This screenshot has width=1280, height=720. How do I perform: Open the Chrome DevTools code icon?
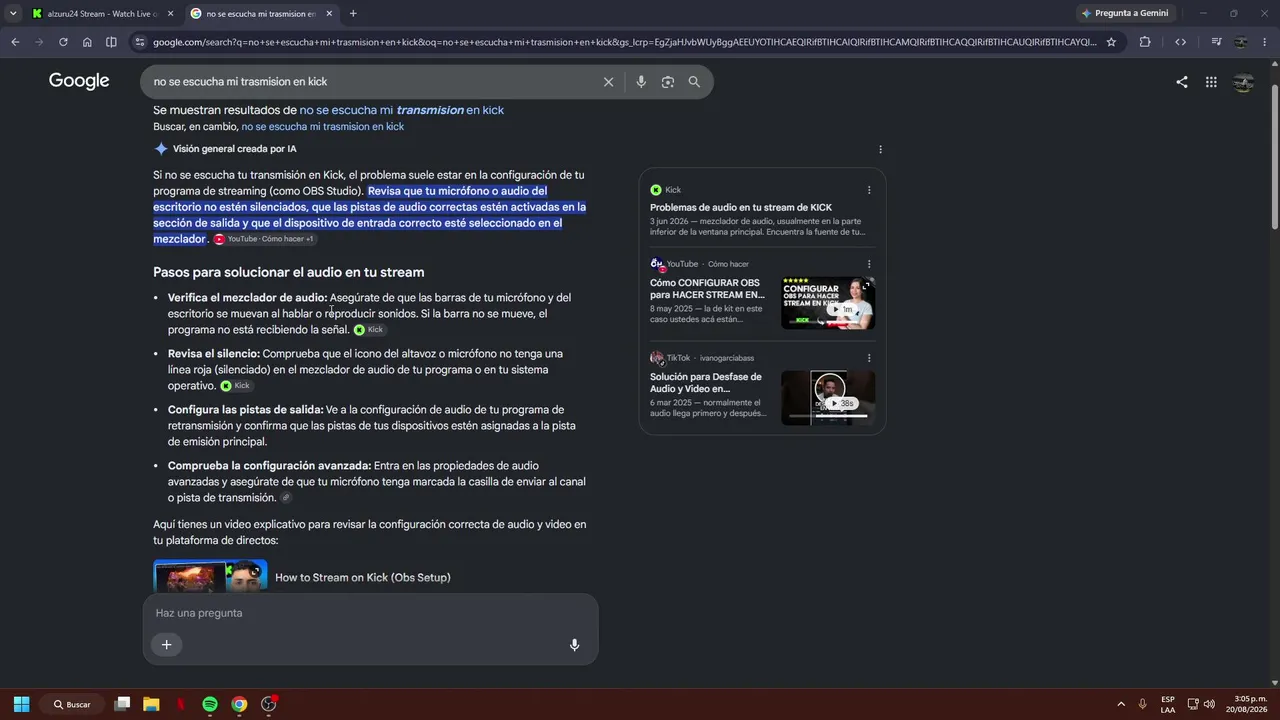click(x=1180, y=42)
